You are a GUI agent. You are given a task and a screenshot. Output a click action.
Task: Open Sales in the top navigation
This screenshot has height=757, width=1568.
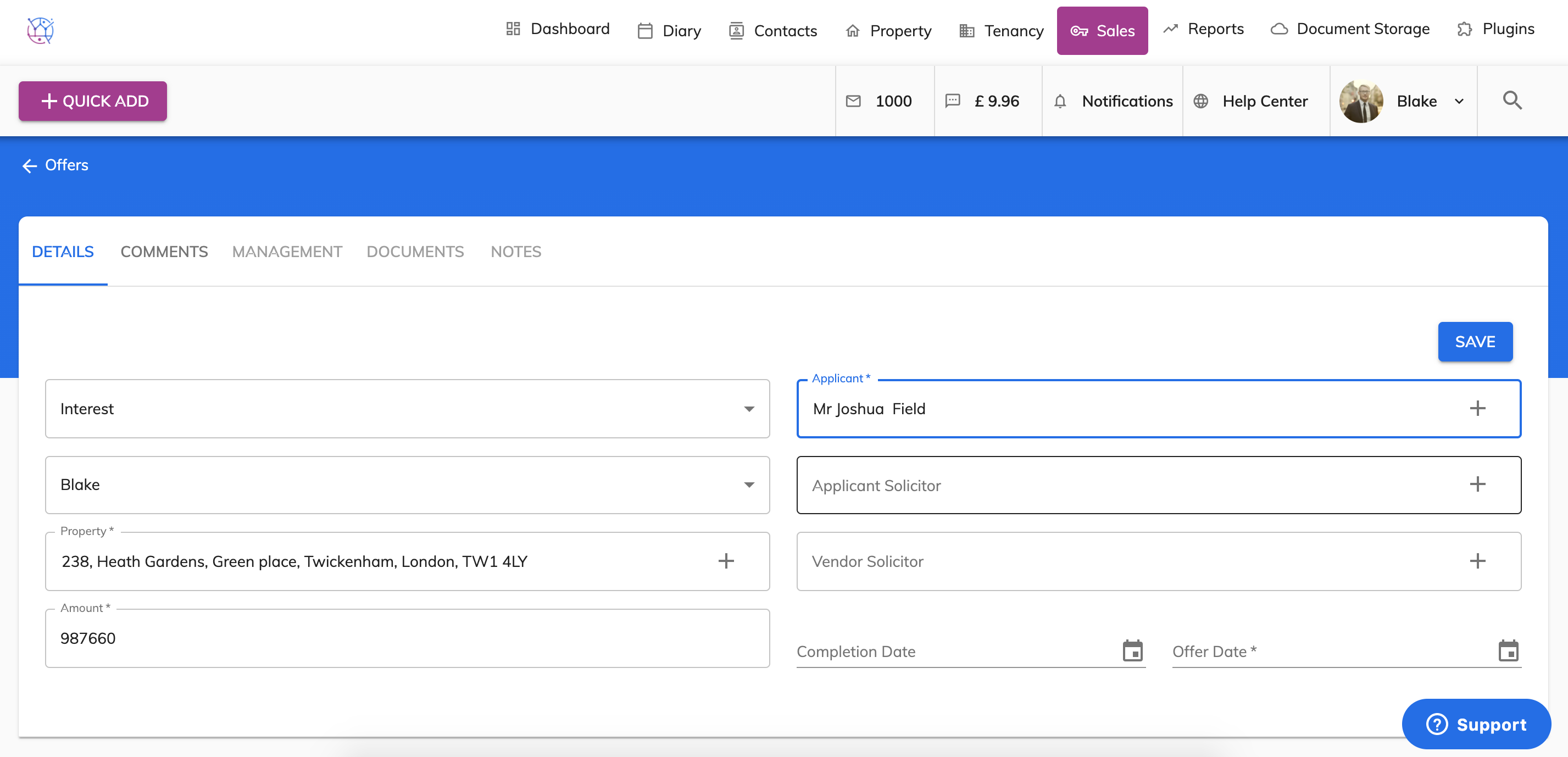click(1102, 30)
